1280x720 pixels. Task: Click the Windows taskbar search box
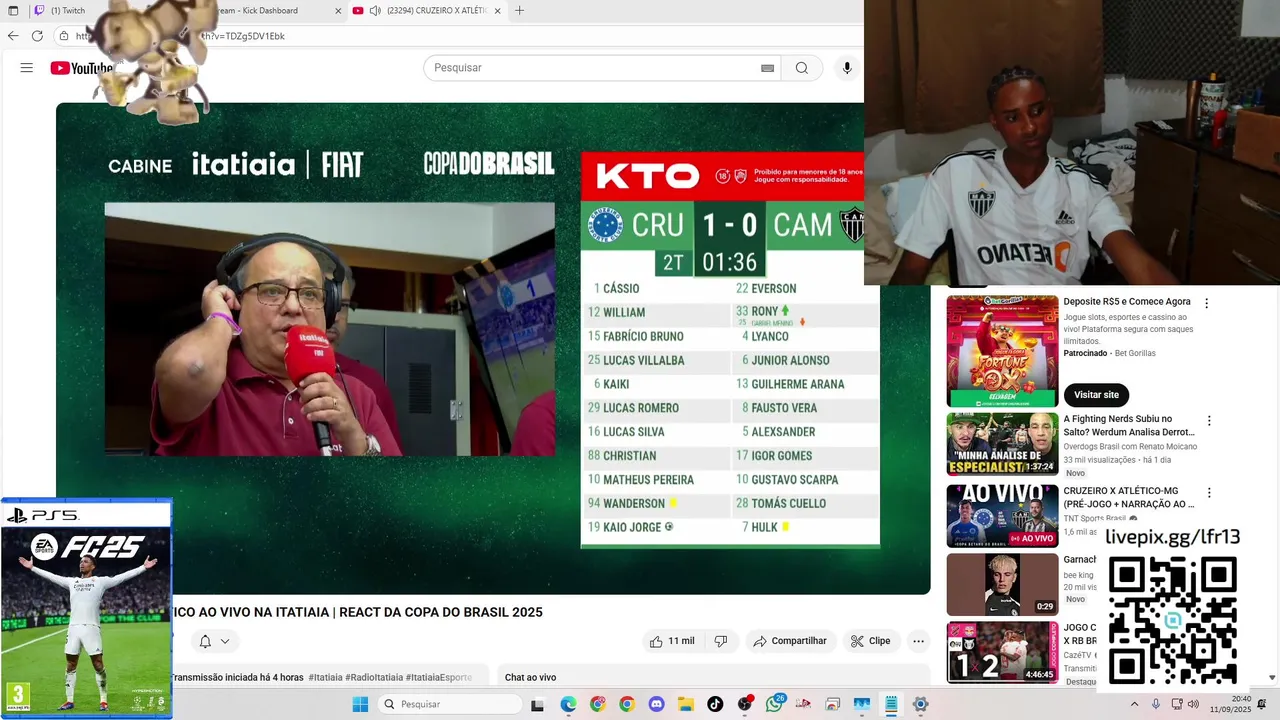(x=450, y=704)
